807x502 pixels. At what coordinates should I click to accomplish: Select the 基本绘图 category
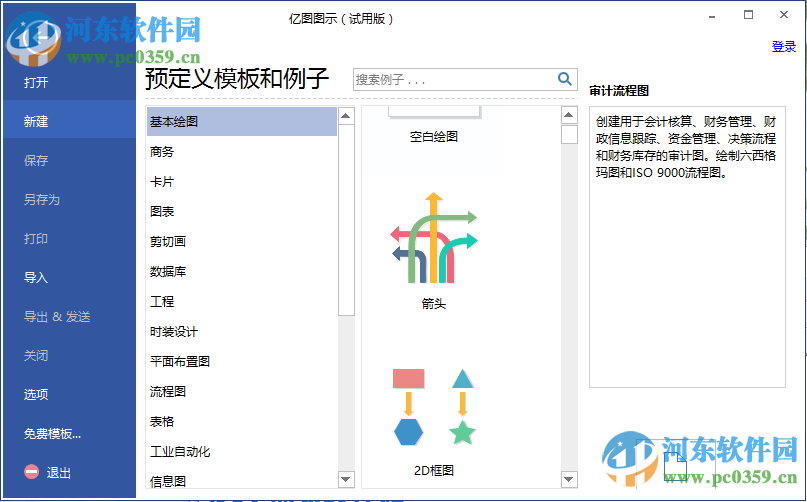242,122
